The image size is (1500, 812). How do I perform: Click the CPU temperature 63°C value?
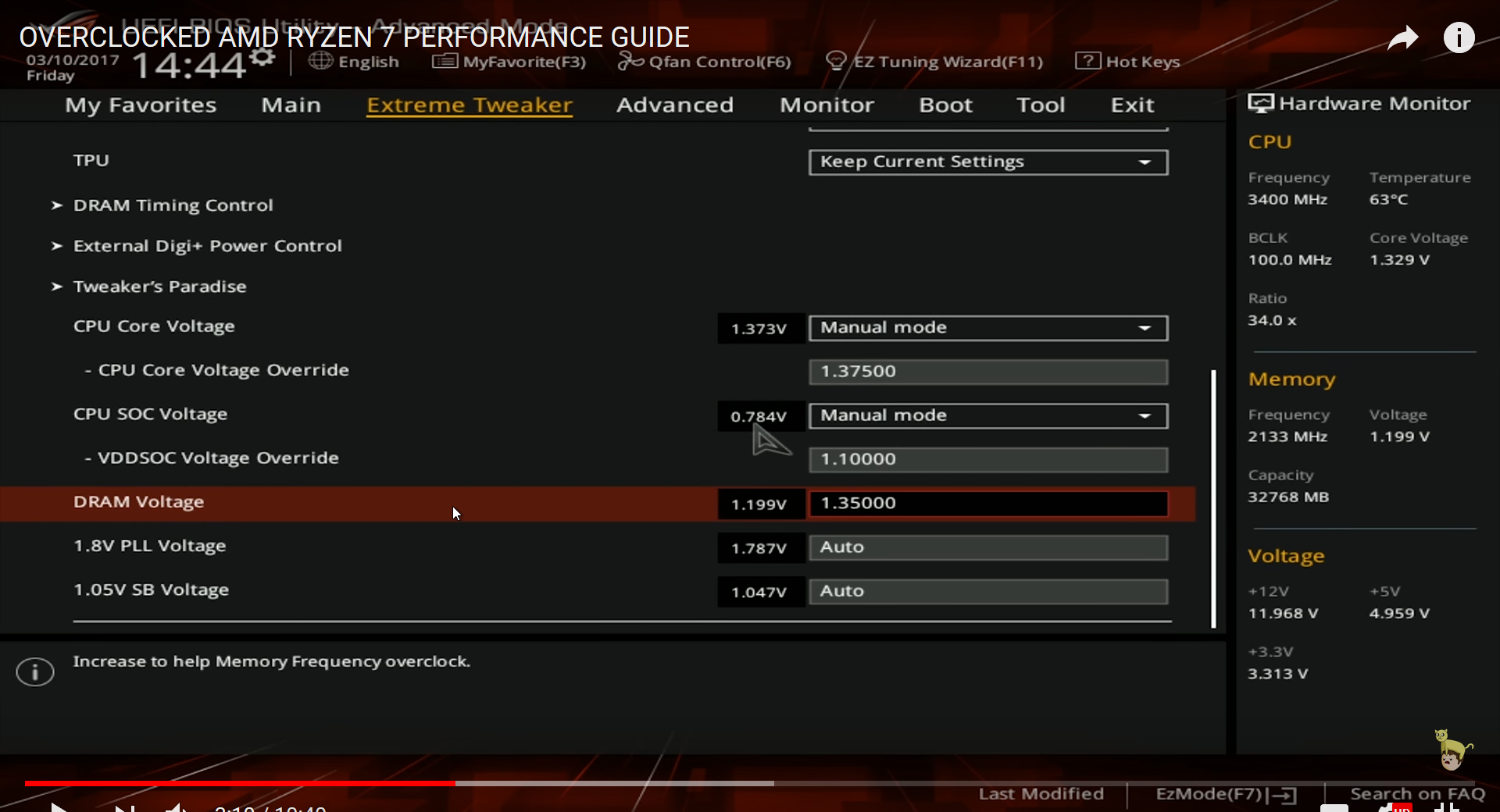pos(1388,200)
